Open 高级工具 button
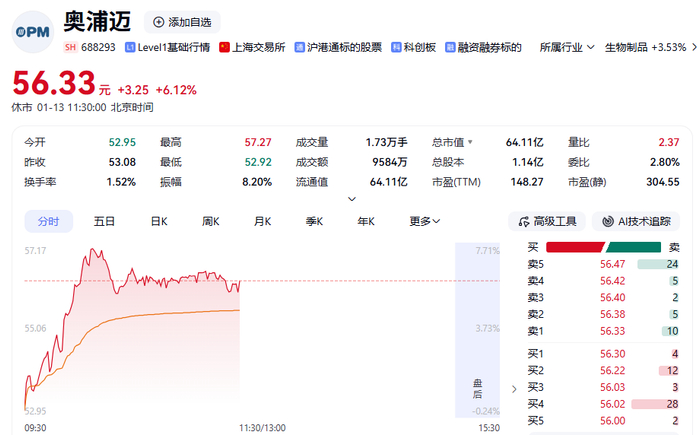This screenshot has width=700, height=435. pos(547,222)
